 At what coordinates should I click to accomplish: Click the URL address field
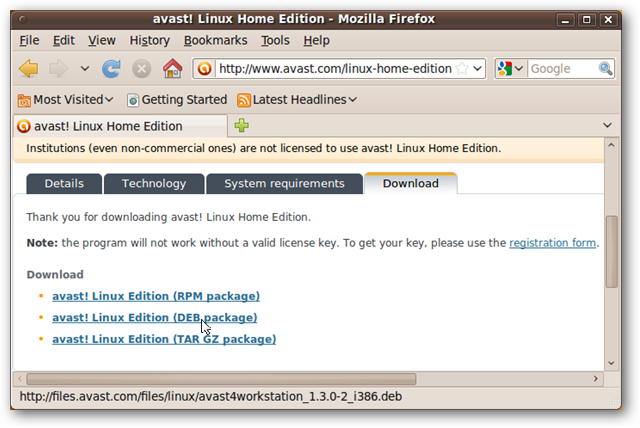[335, 69]
